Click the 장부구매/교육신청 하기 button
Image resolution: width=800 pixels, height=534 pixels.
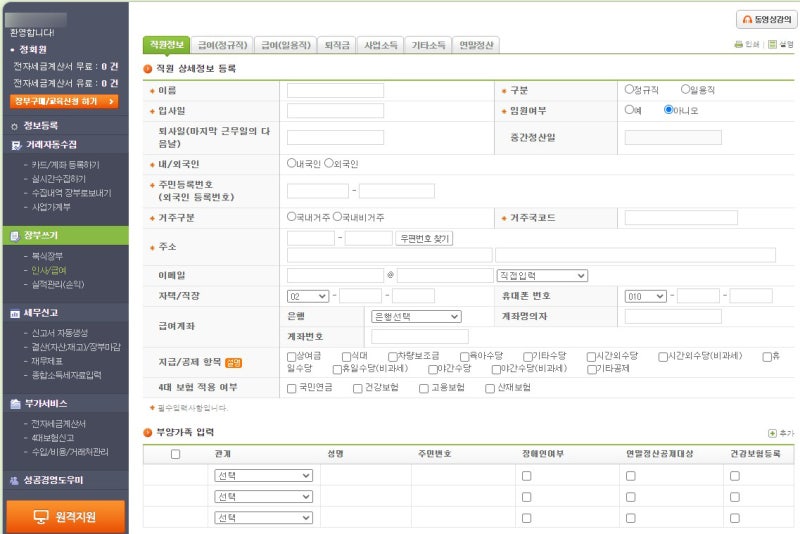64,101
